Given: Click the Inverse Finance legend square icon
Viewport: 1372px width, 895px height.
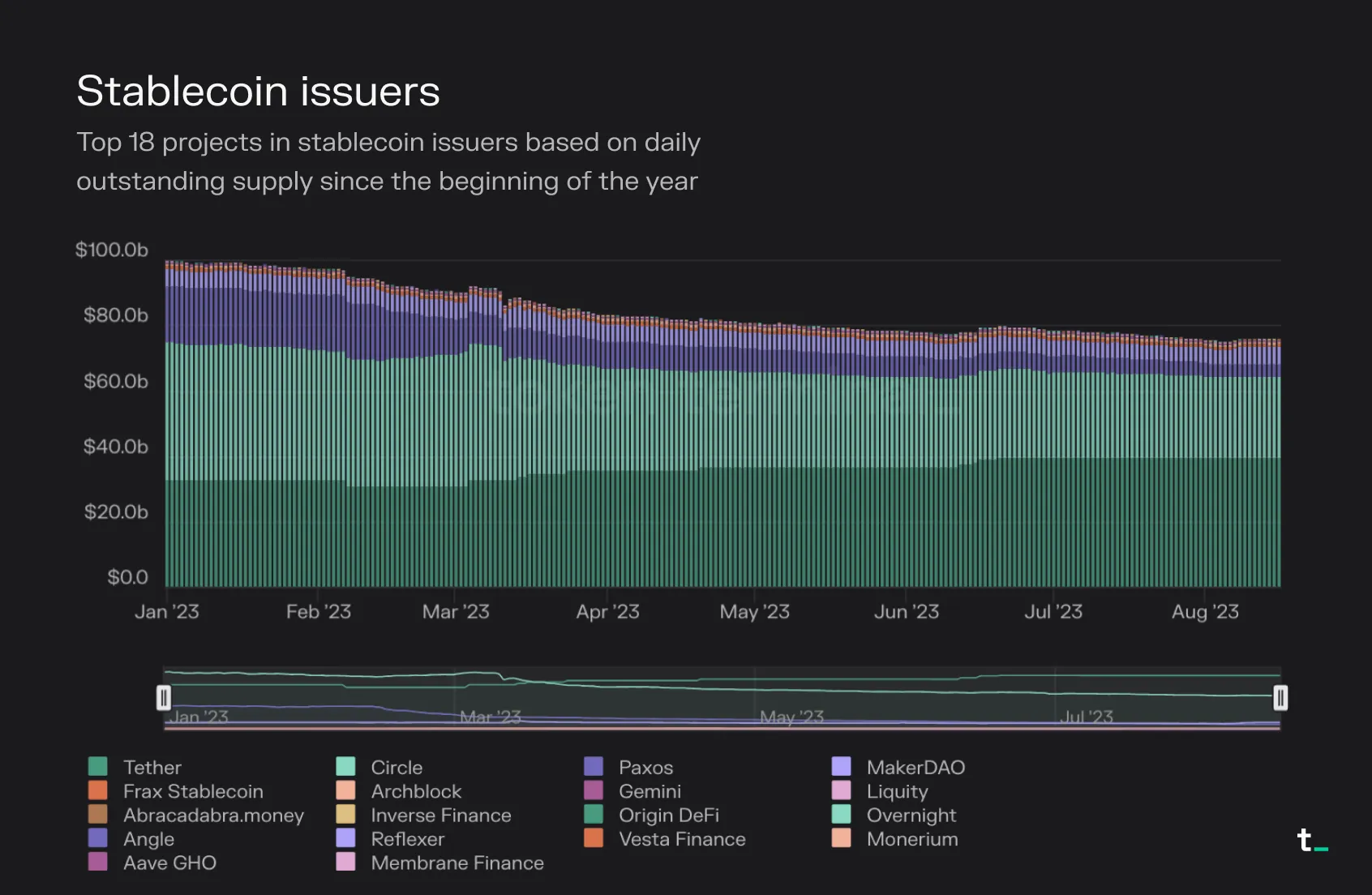Looking at the screenshot, I should (345, 814).
